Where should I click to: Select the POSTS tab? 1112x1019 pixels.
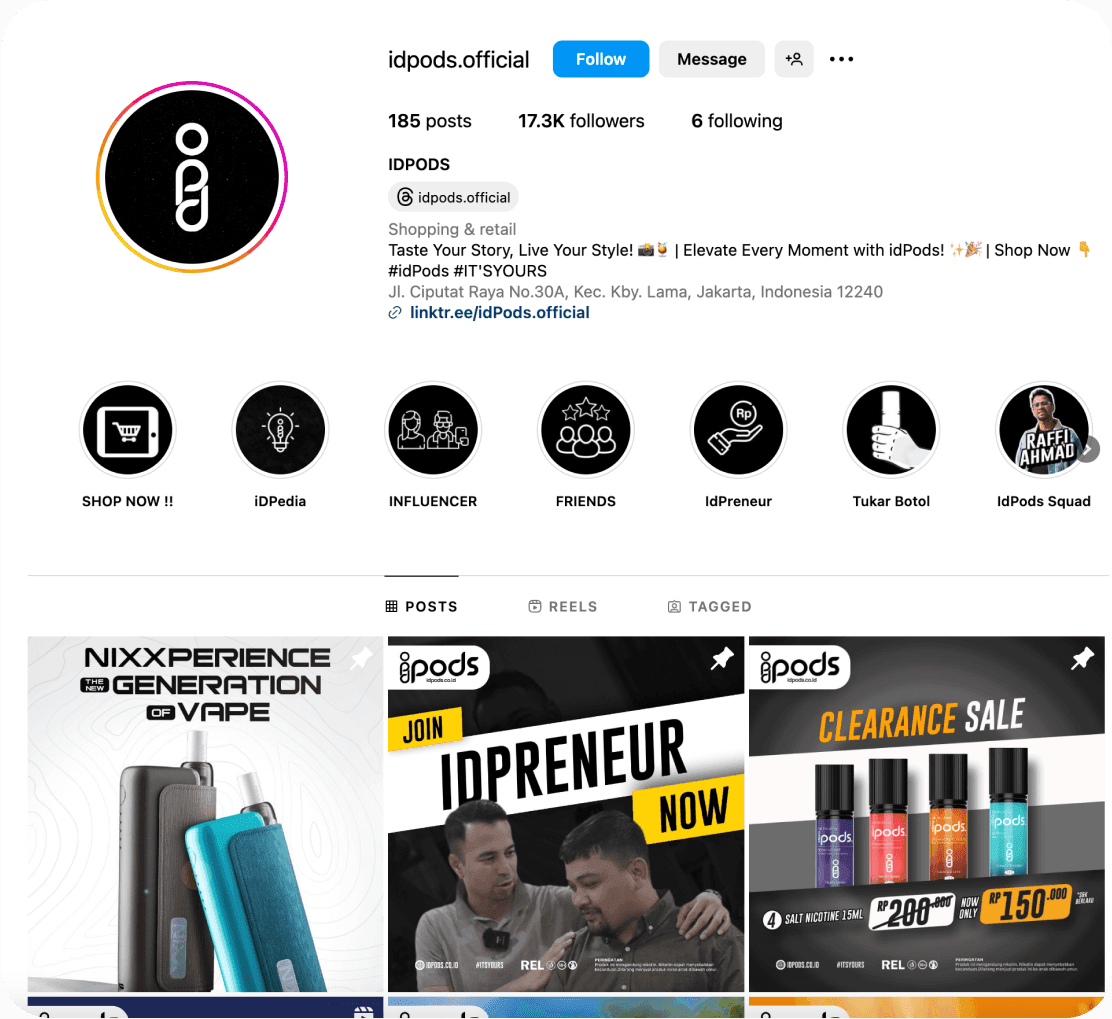422,606
